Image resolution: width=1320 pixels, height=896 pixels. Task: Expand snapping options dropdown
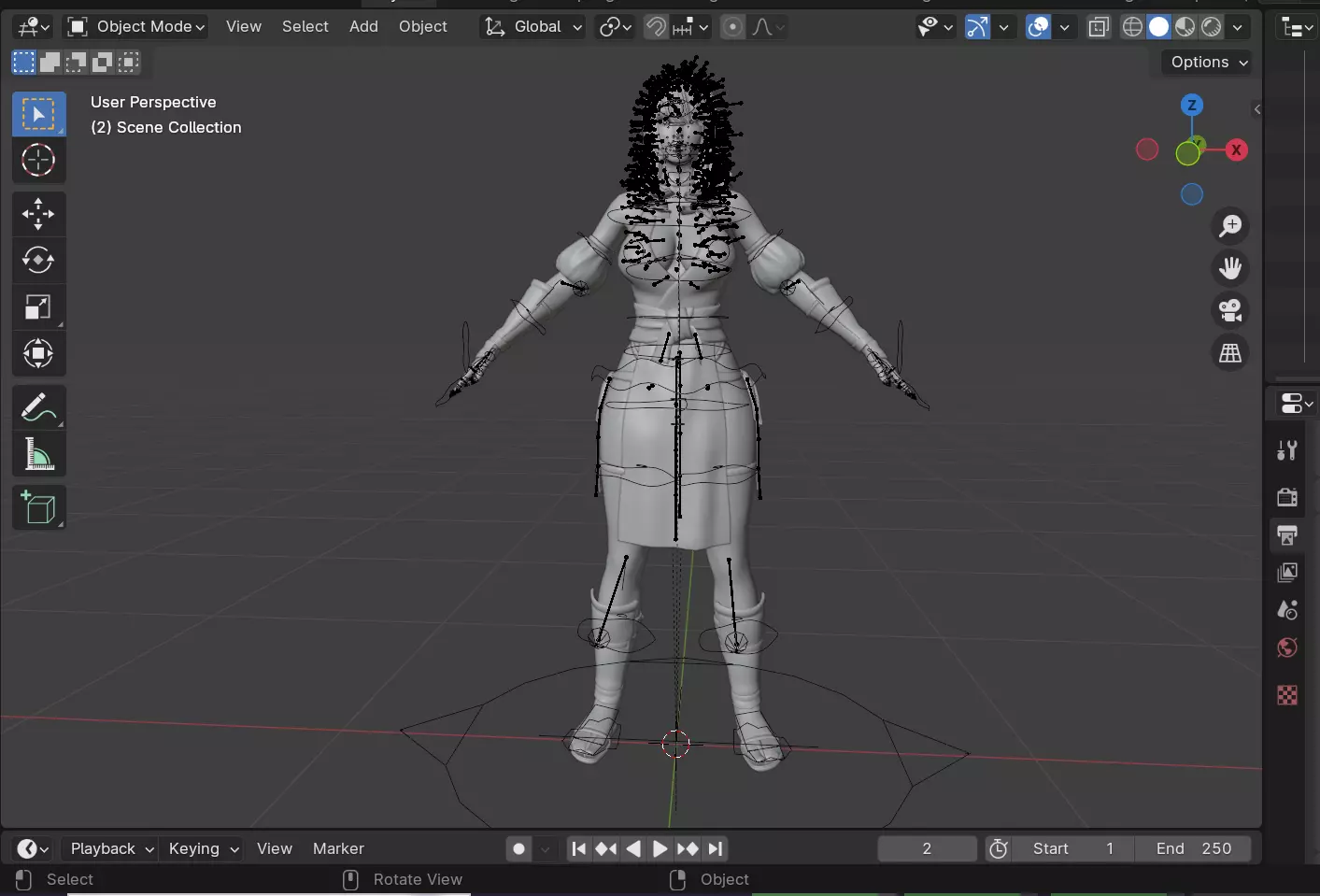click(x=691, y=26)
